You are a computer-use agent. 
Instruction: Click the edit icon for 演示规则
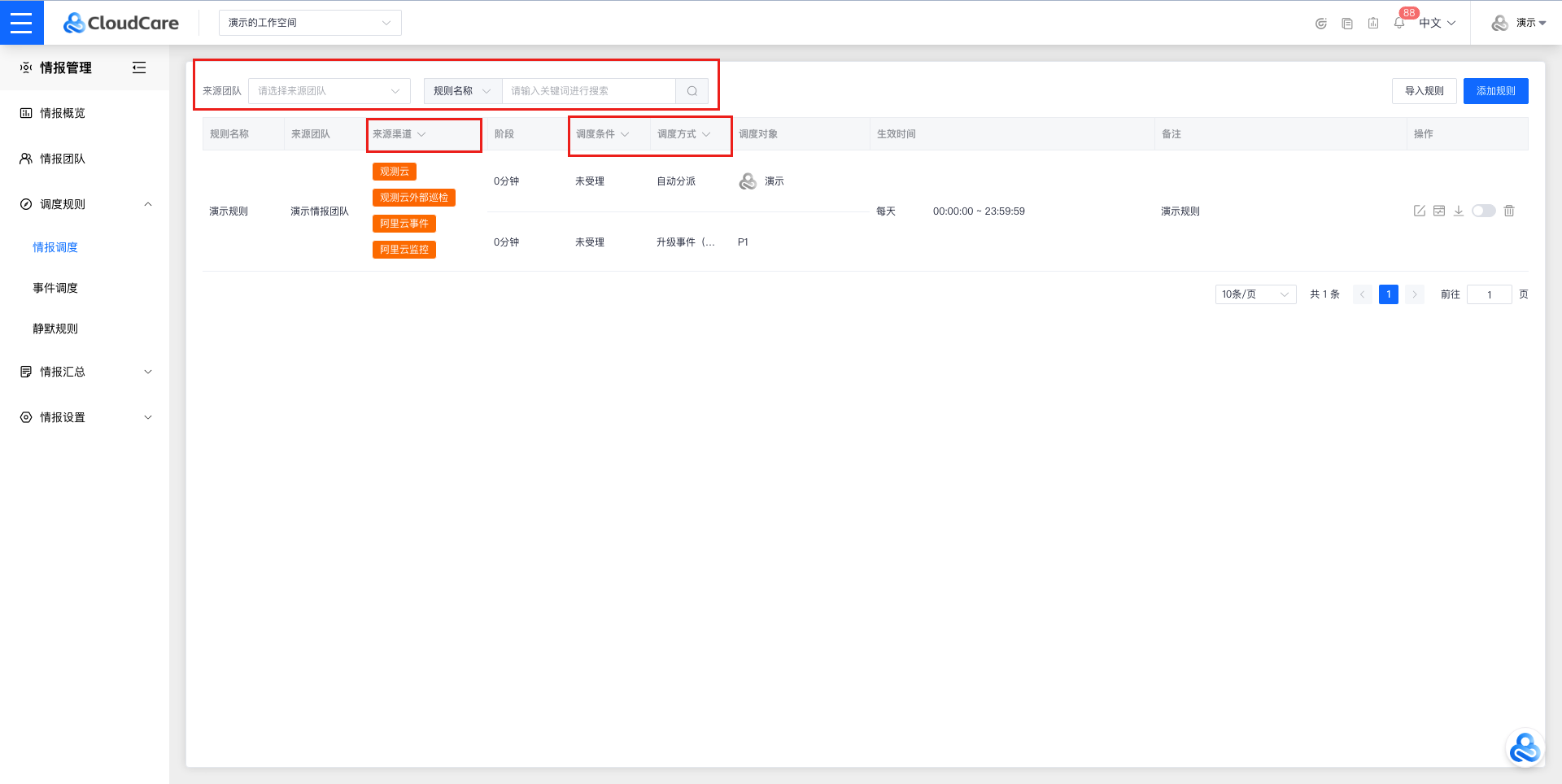point(1419,211)
